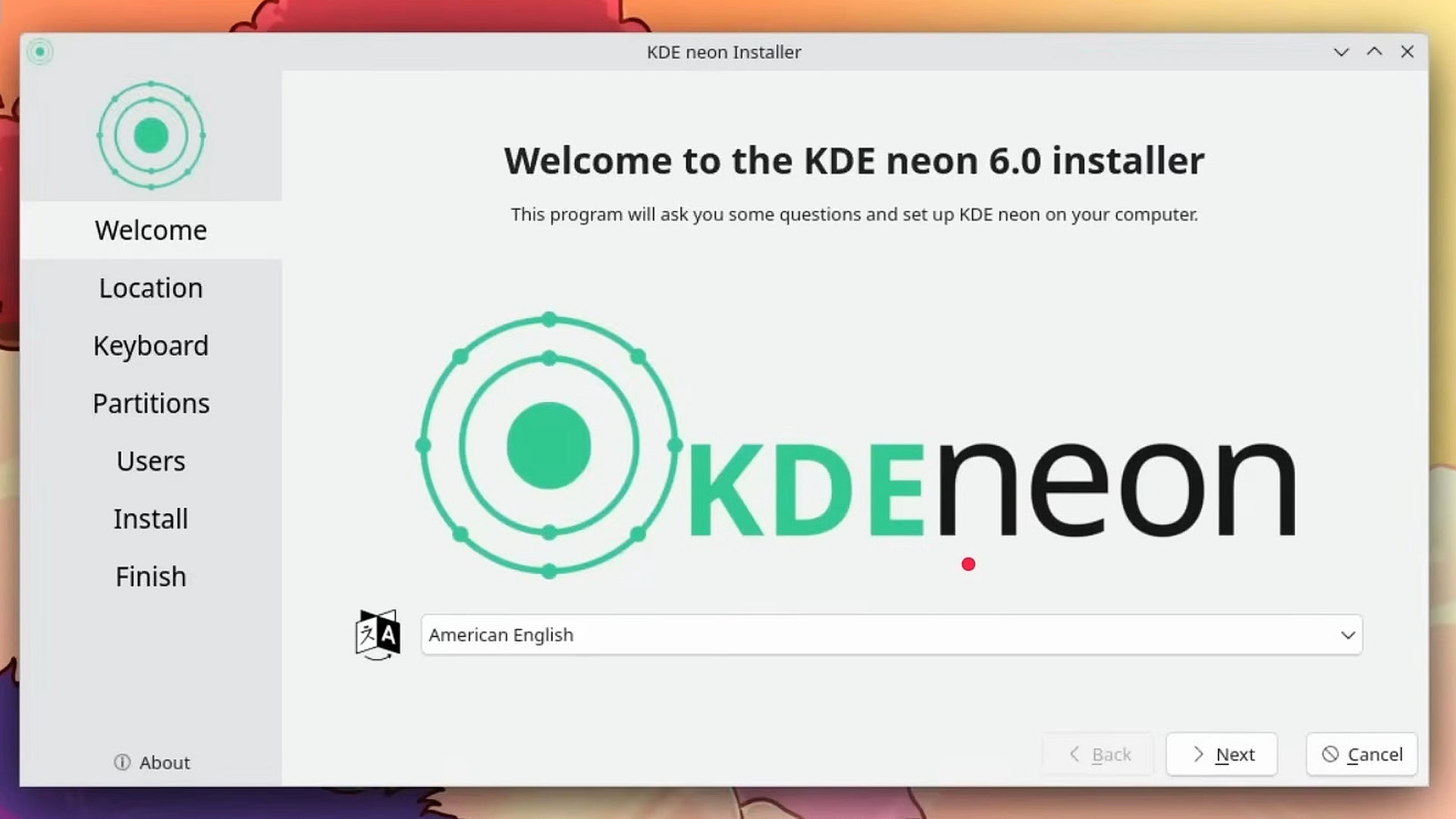
Task: Select the Users step
Action: (x=151, y=461)
